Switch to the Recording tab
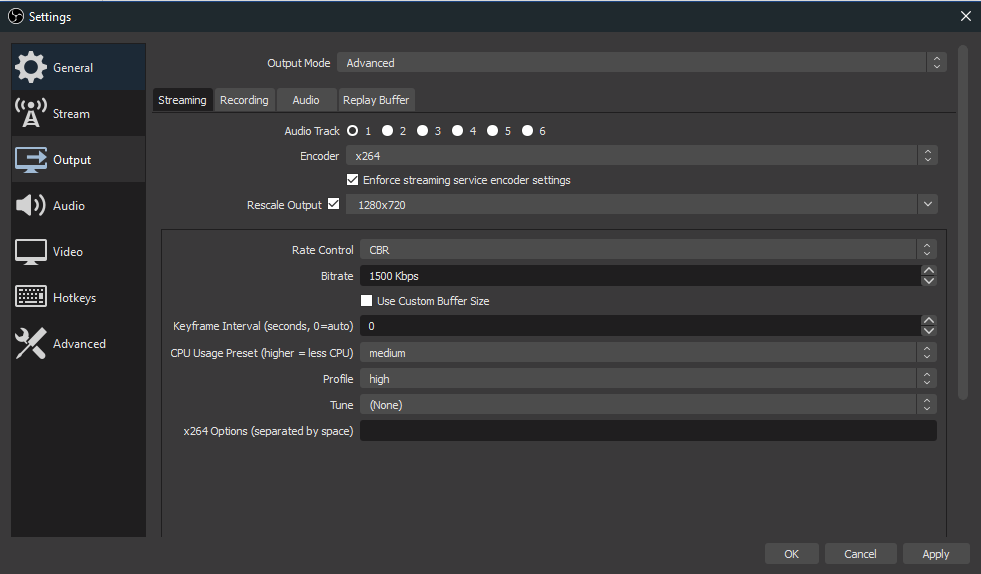The height and width of the screenshot is (574, 981). point(244,100)
